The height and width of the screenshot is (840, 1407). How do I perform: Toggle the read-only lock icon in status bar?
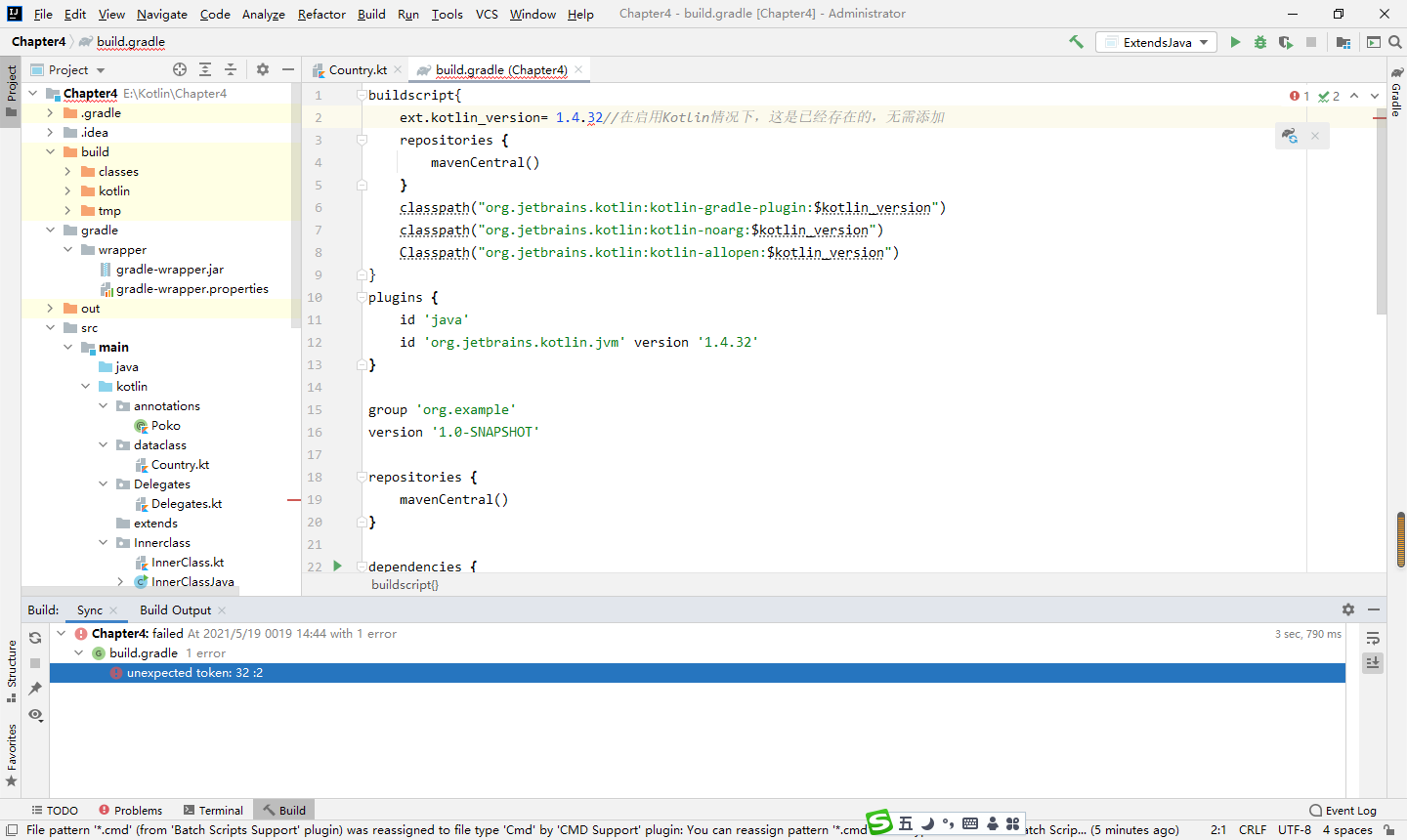pyautogui.click(x=1389, y=829)
